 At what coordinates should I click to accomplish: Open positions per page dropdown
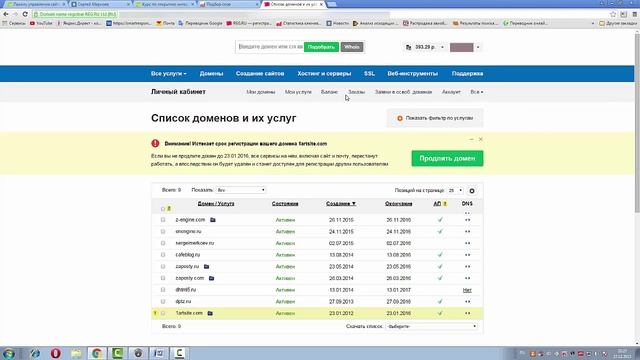(x=455, y=191)
